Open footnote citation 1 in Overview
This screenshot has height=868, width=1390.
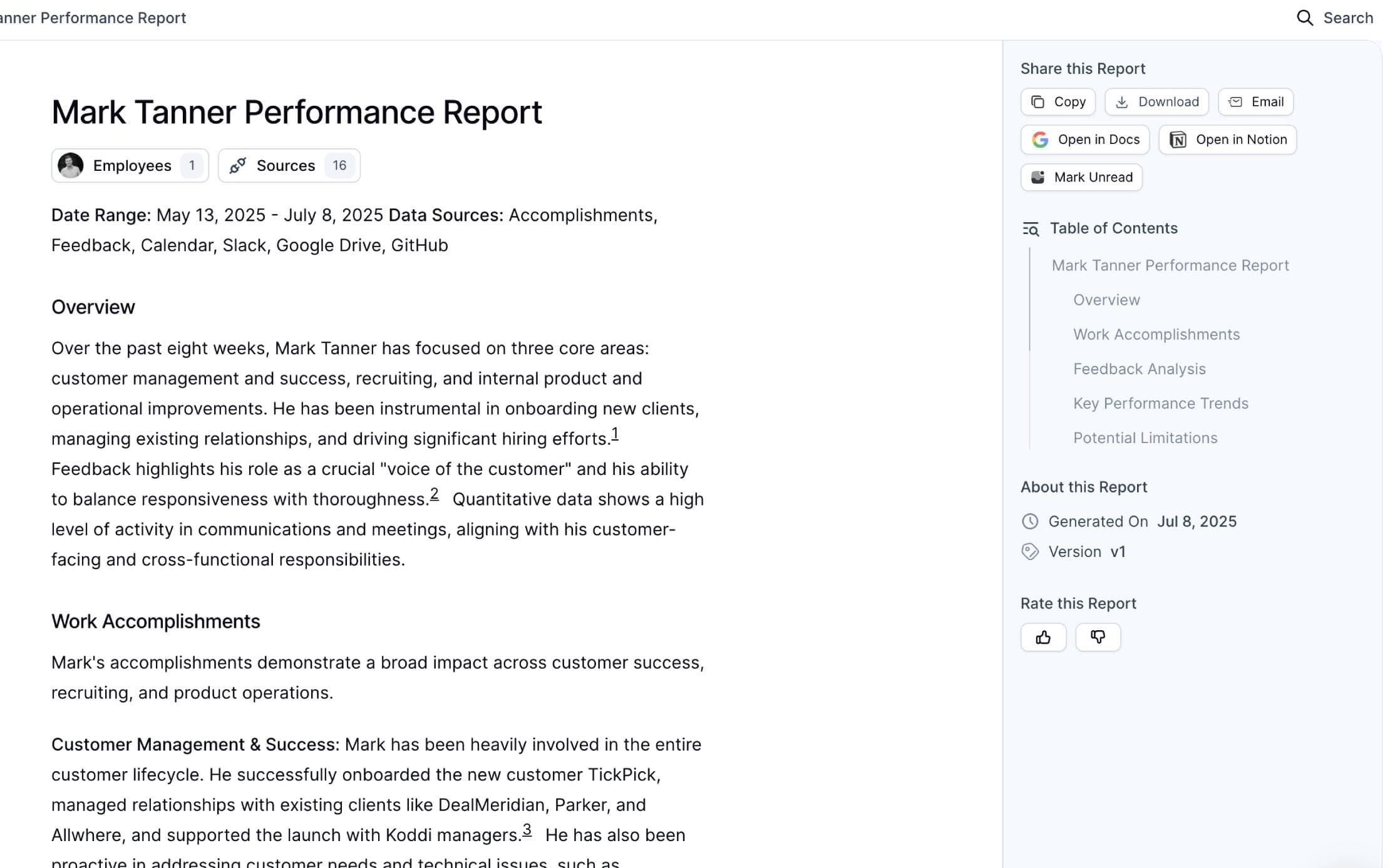pos(615,434)
